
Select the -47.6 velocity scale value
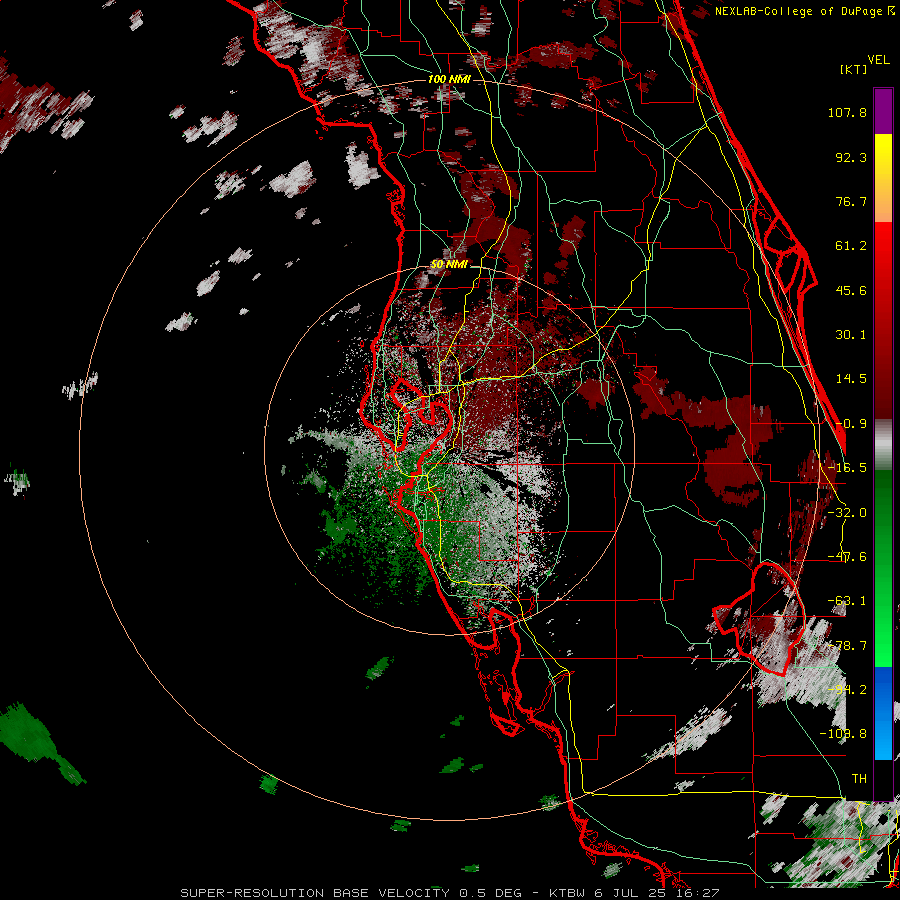pos(847,557)
